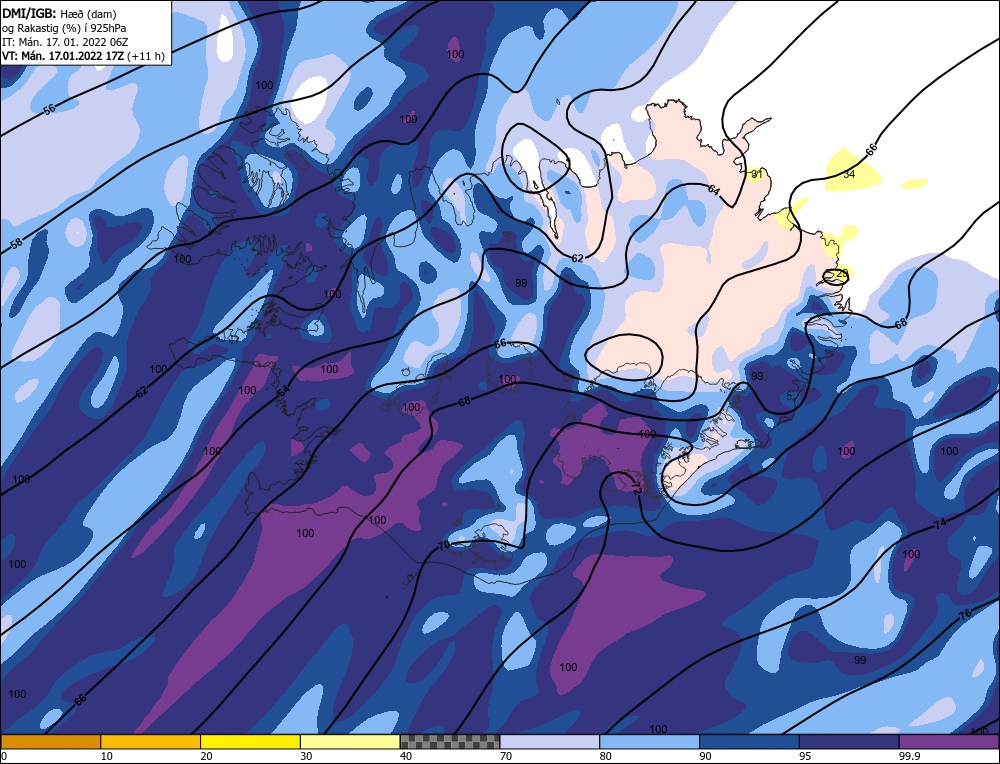Click the legend tick label '20'

click(207, 756)
